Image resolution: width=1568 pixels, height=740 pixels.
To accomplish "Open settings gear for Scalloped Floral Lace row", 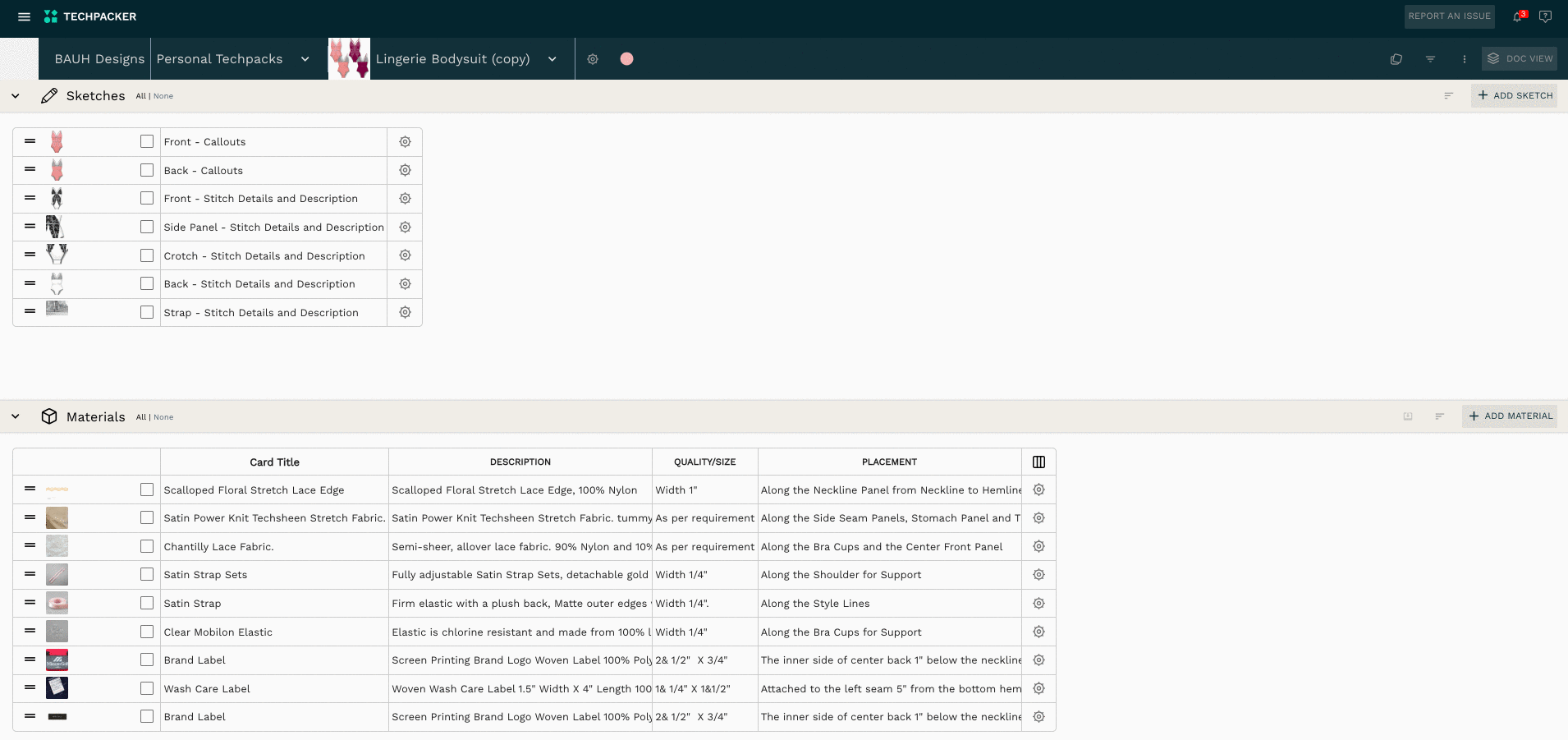I will [x=1038, y=490].
